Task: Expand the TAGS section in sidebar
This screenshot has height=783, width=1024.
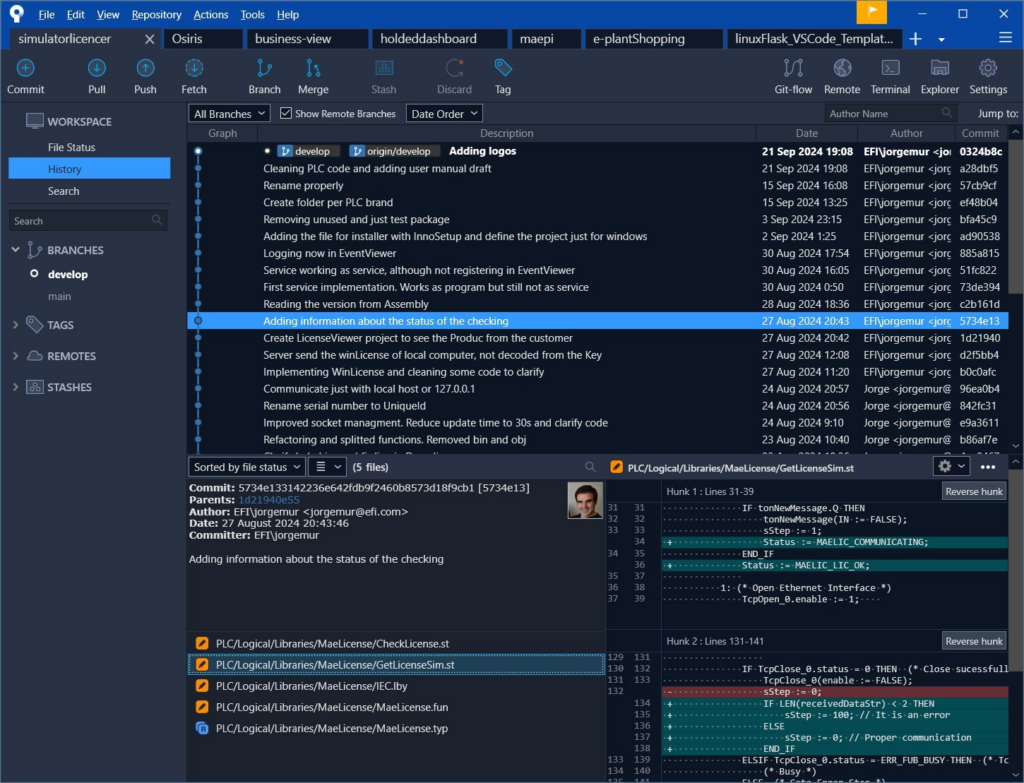Action: pos(16,325)
